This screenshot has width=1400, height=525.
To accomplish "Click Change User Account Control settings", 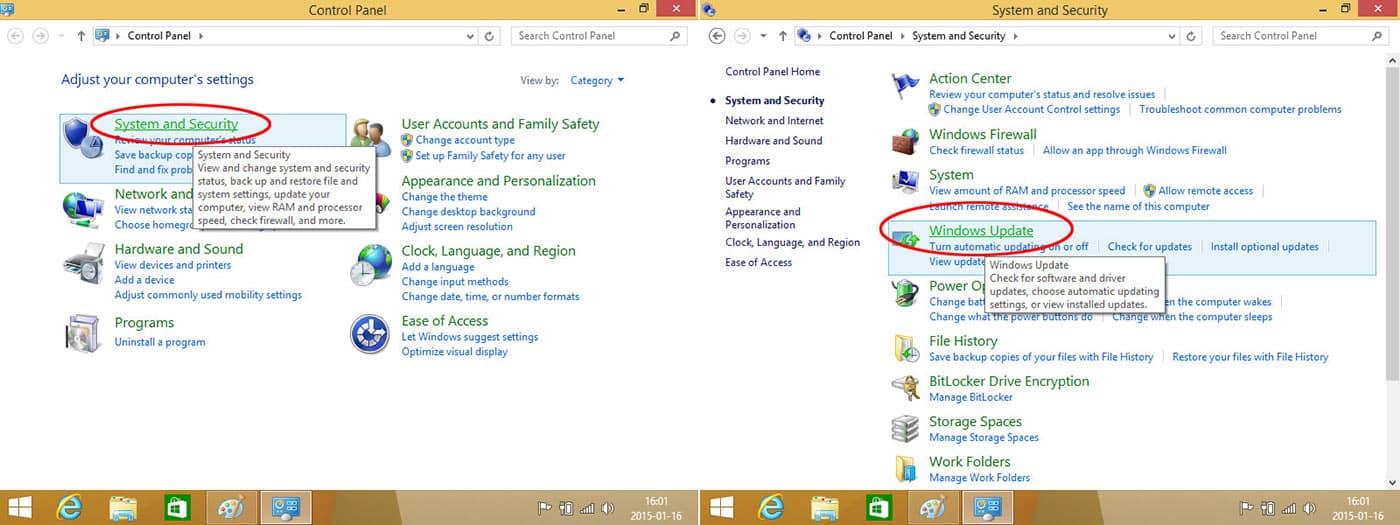I will click(x=1031, y=110).
